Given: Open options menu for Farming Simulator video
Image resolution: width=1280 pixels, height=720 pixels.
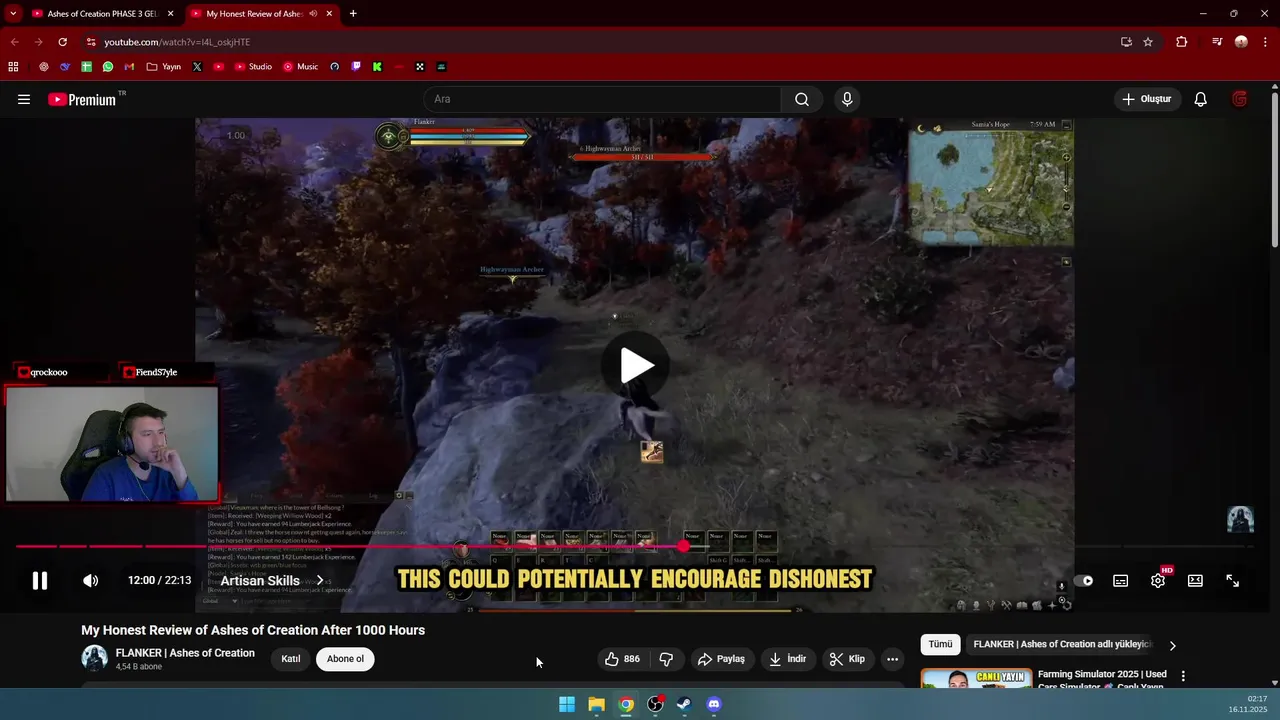Looking at the screenshot, I should [1183, 676].
